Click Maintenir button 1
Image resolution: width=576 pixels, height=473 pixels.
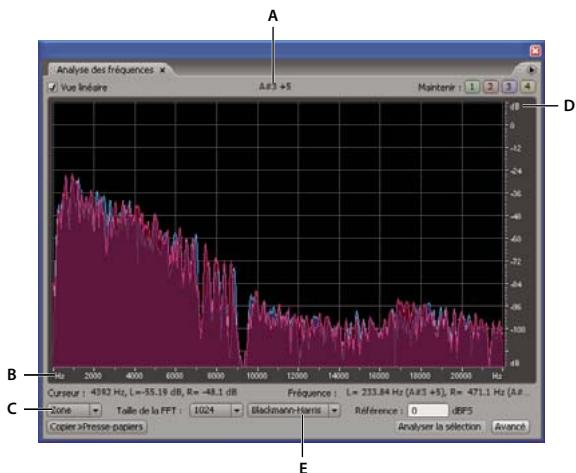[x=472, y=87]
